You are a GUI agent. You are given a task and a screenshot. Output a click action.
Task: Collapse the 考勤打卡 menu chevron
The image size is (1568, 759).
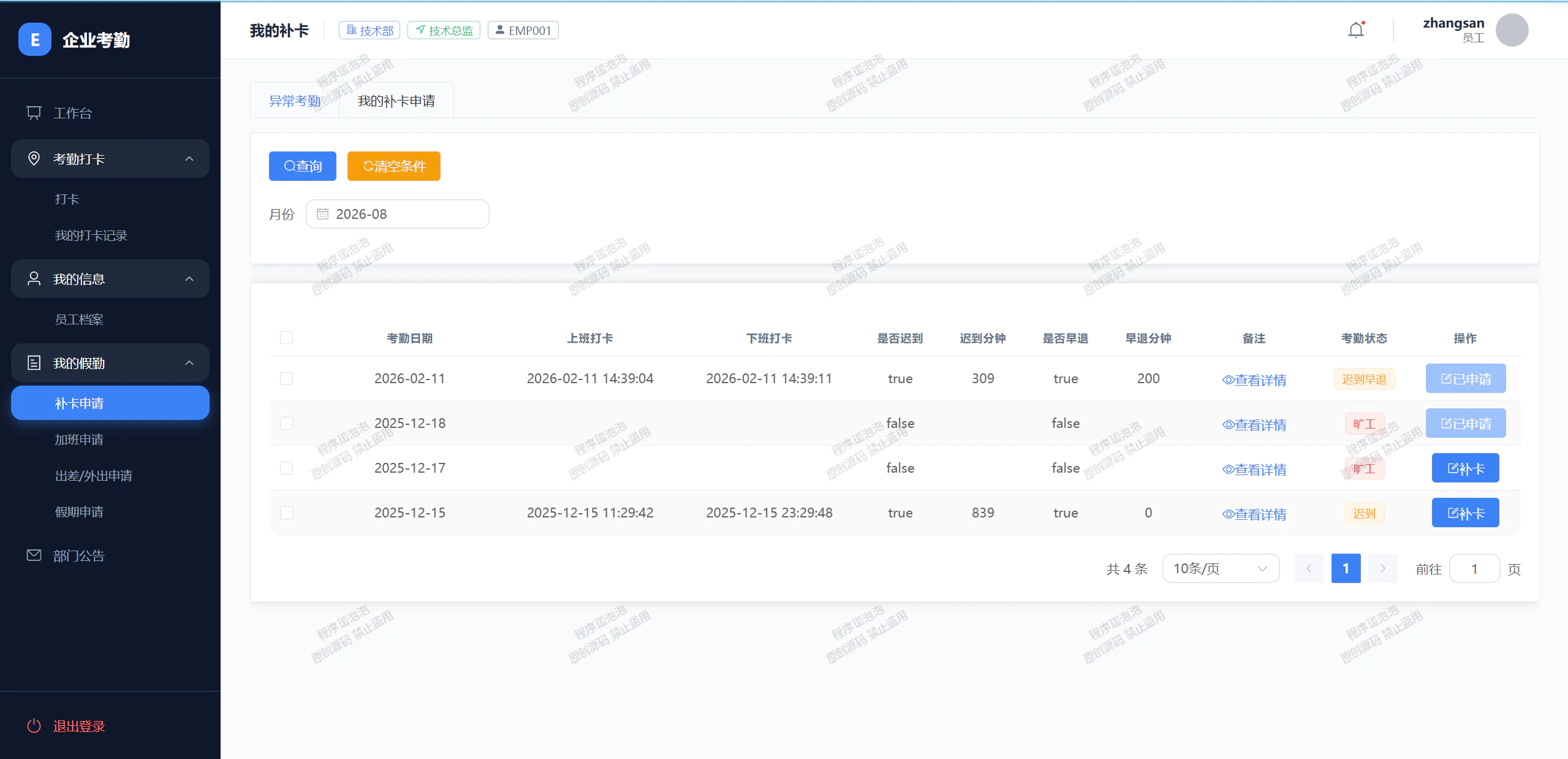click(189, 159)
